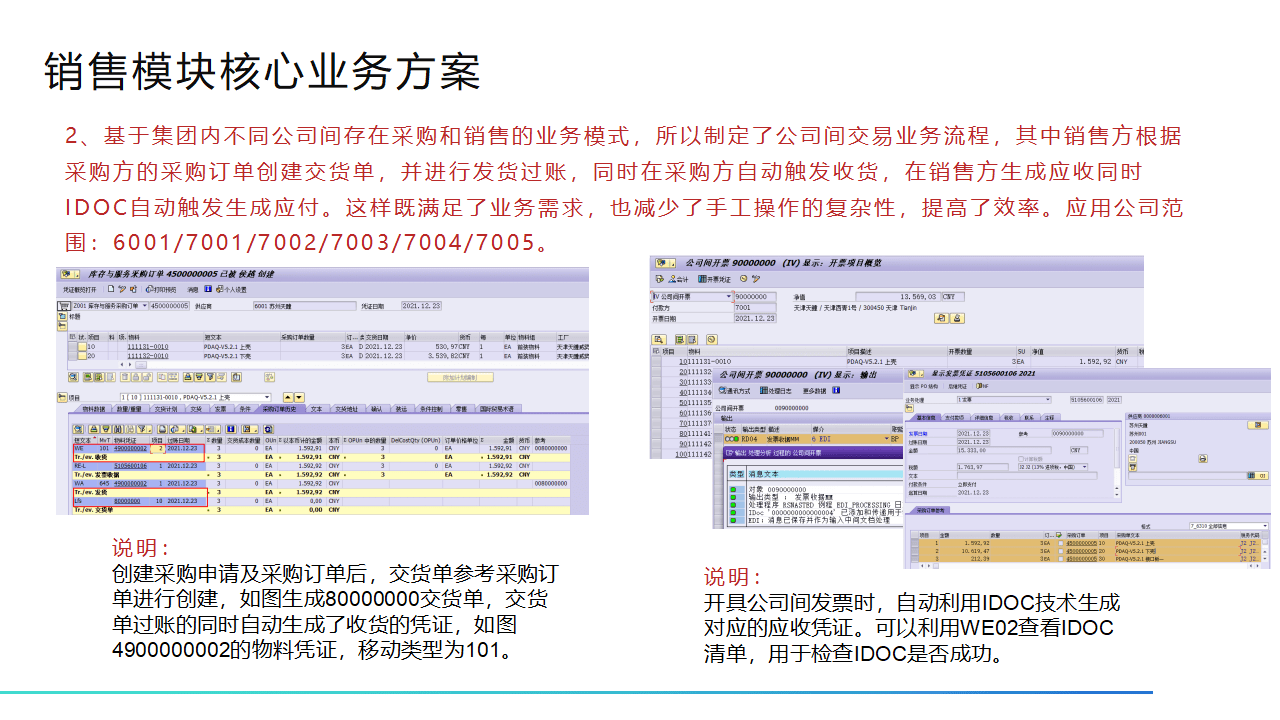Open the 支付款项 tab in invoice window
The height and width of the screenshot is (720, 1280).
tap(956, 418)
